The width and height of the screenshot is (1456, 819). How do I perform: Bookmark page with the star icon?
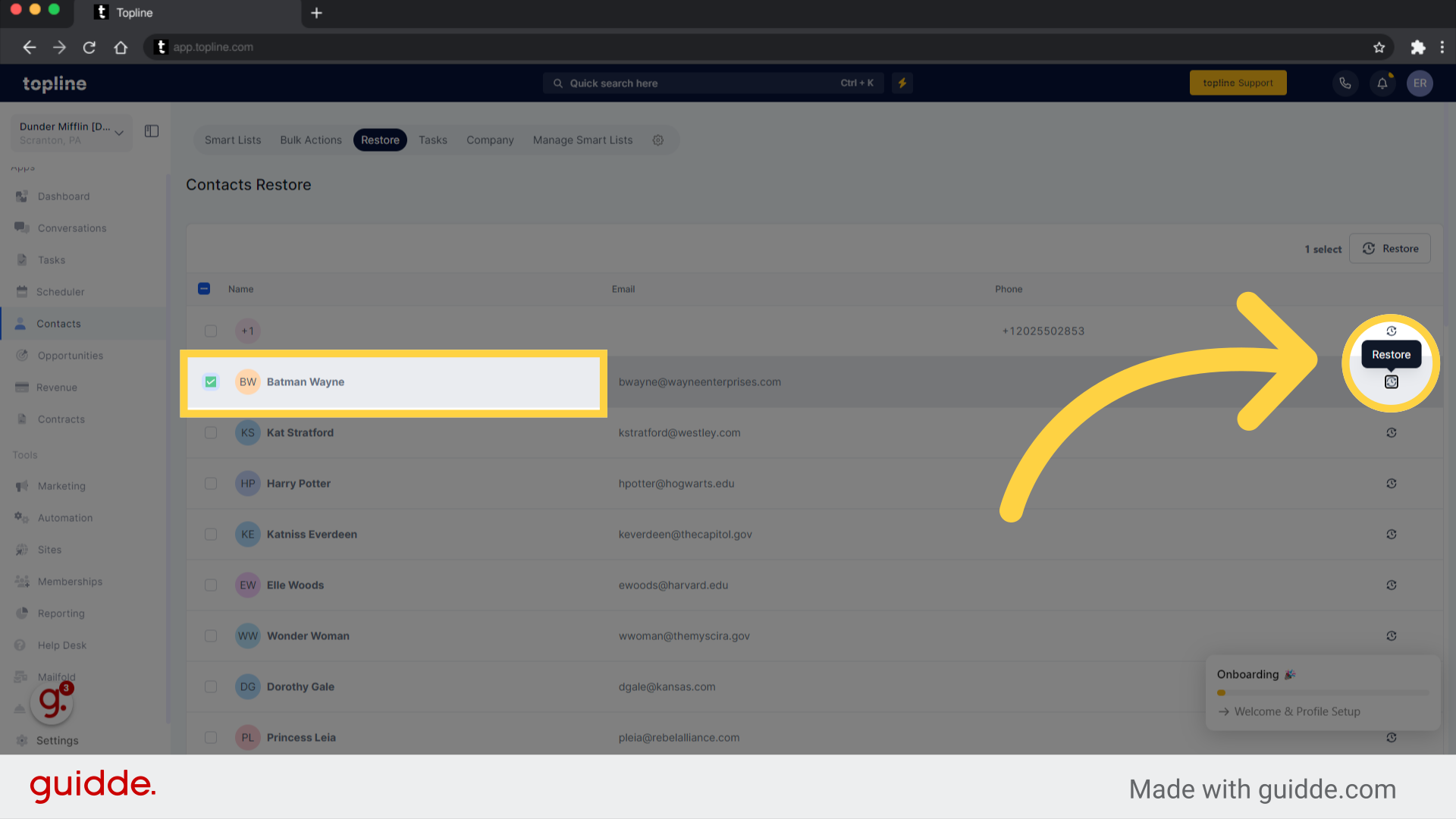click(x=1379, y=48)
